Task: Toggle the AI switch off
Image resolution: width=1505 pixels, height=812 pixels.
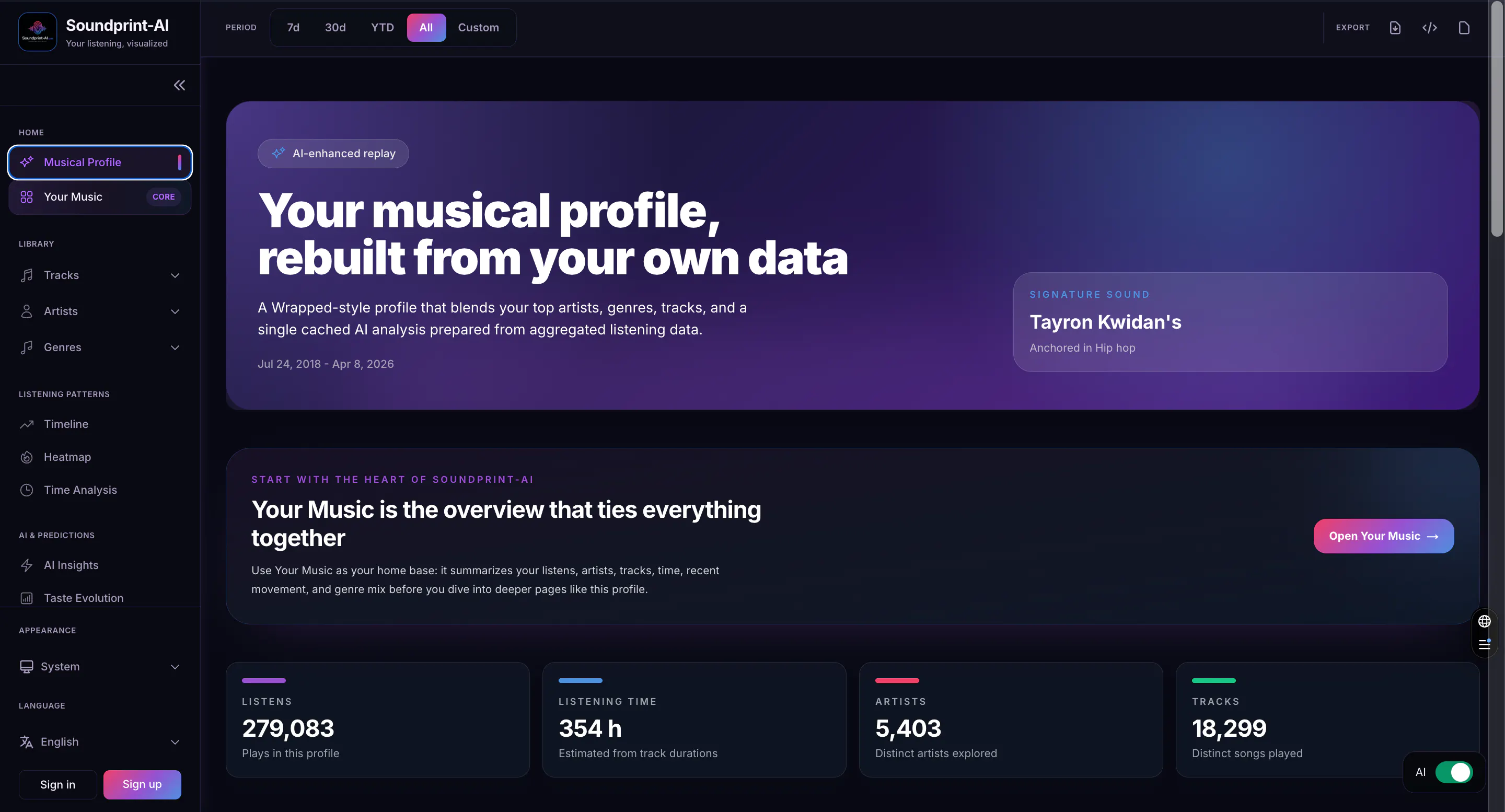Action: (1454, 772)
